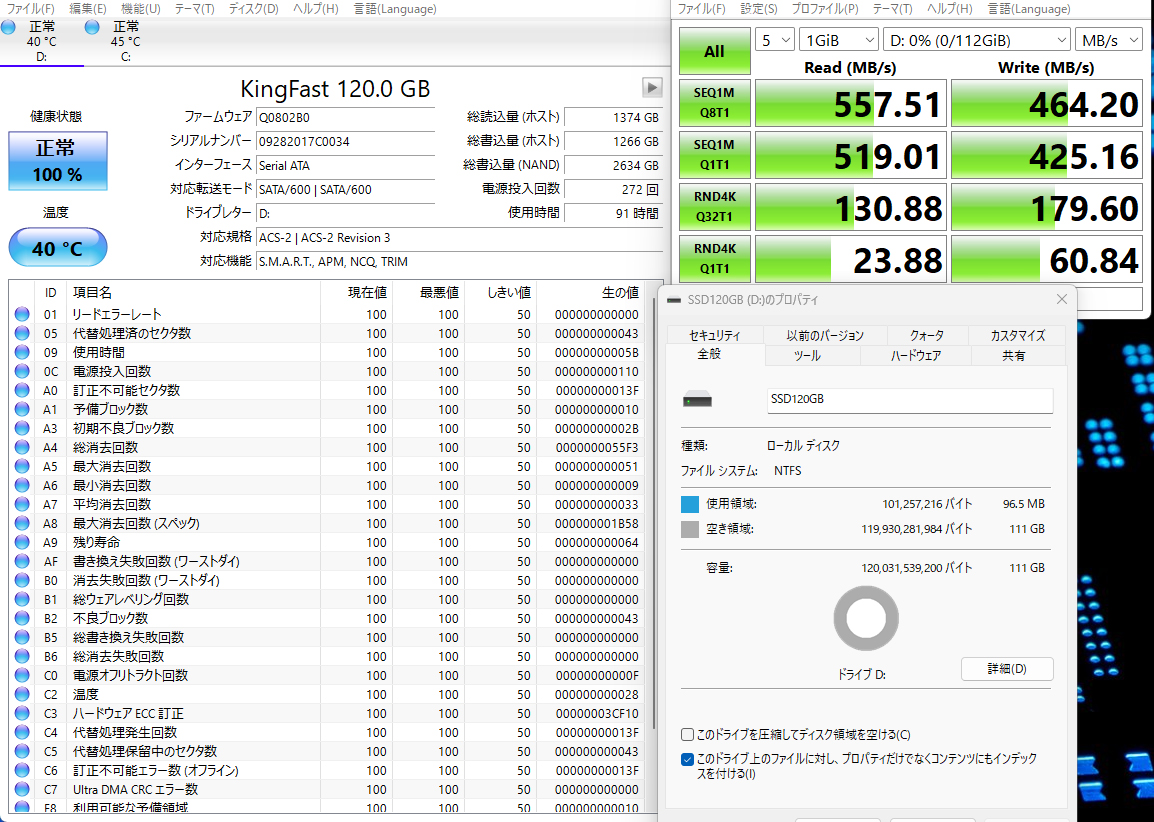The height and width of the screenshot is (822, 1154).
Task: Open the MB/s unit dropdown
Action: pyautogui.click(x=1108, y=40)
